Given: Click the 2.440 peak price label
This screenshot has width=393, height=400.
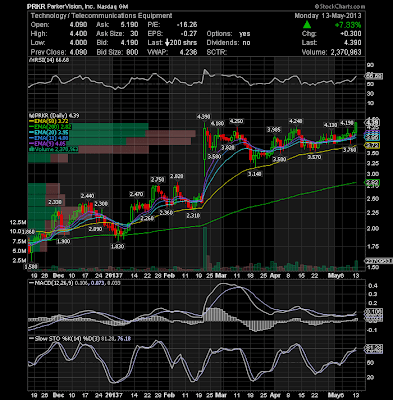Looking at the screenshot, I should 87,196.
